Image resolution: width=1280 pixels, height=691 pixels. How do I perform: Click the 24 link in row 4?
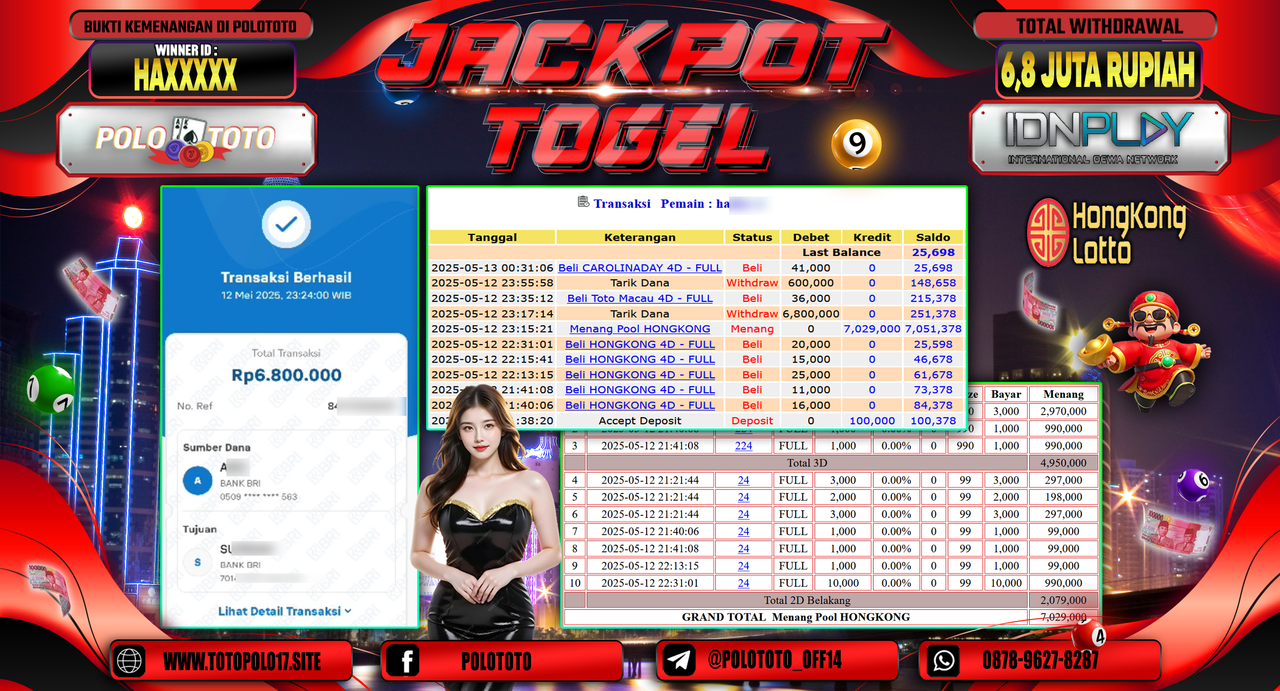tap(743, 480)
